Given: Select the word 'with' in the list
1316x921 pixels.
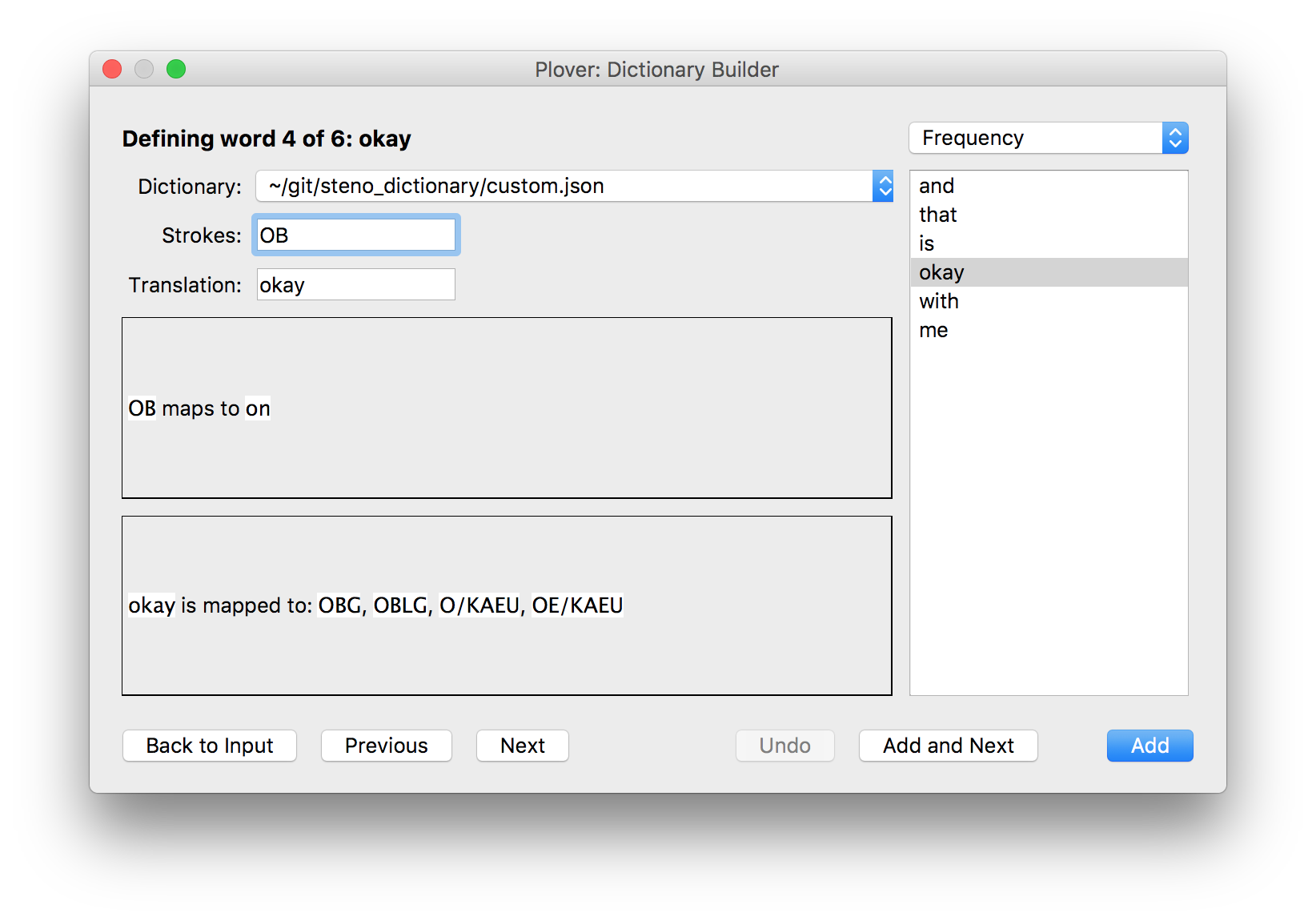Looking at the screenshot, I should [x=939, y=301].
